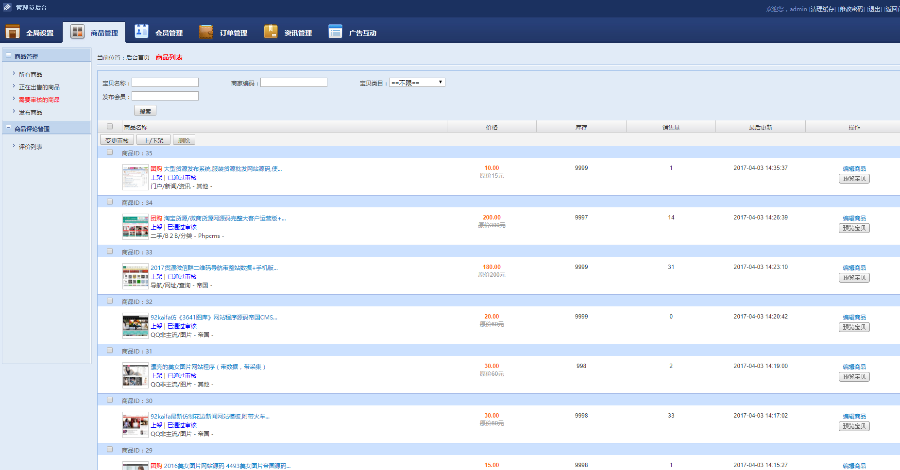Click the product name input field
The image size is (900, 470).
pyautogui.click(x=165, y=82)
